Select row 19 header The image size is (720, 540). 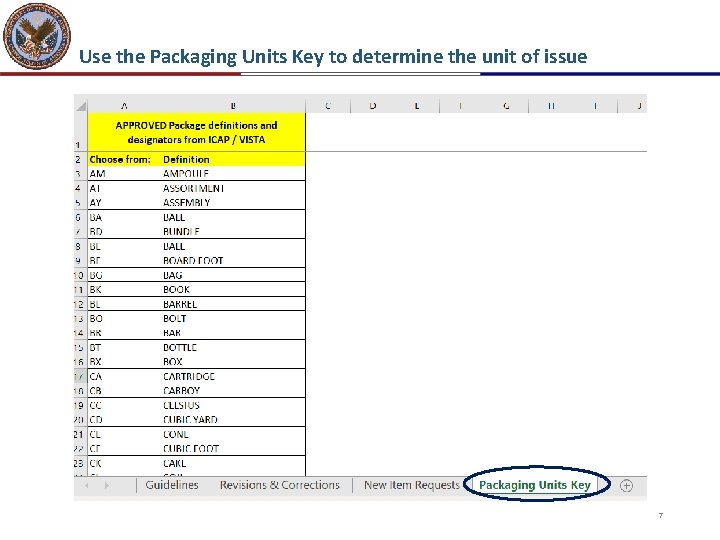click(x=80, y=405)
